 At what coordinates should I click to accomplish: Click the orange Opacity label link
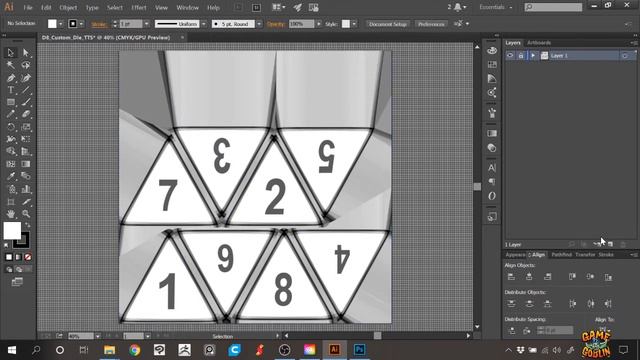276,24
